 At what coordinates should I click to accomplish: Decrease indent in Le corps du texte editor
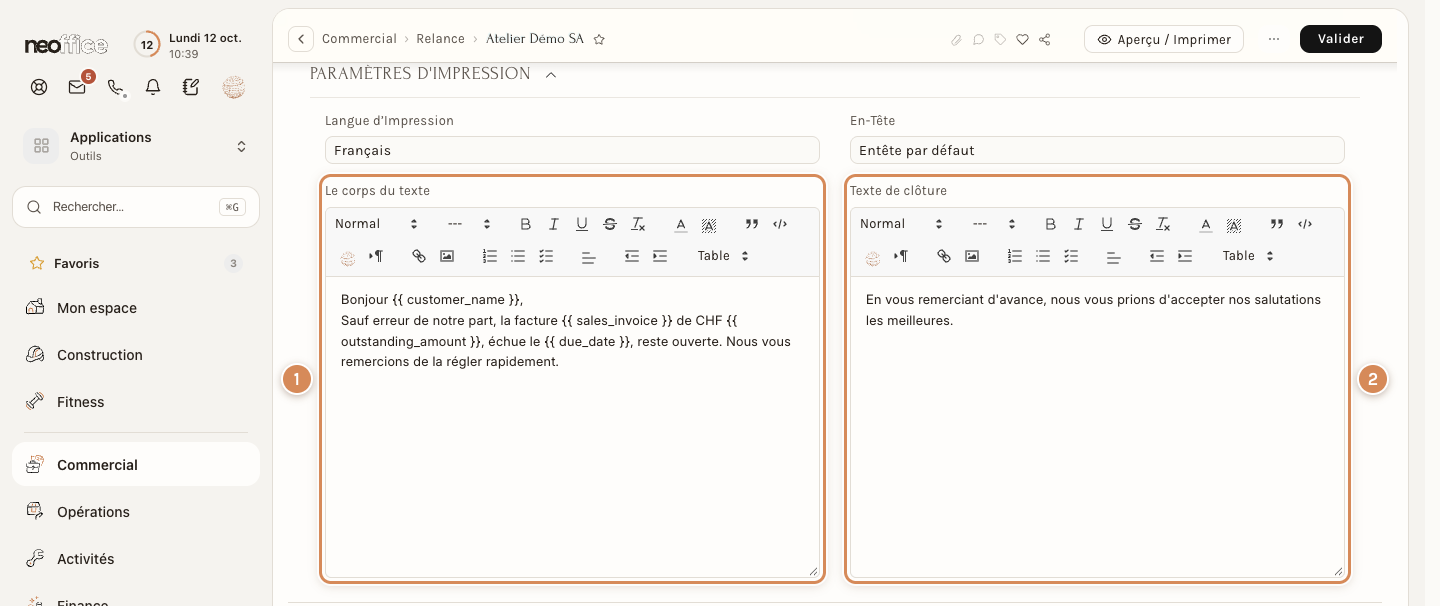tap(632, 256)
